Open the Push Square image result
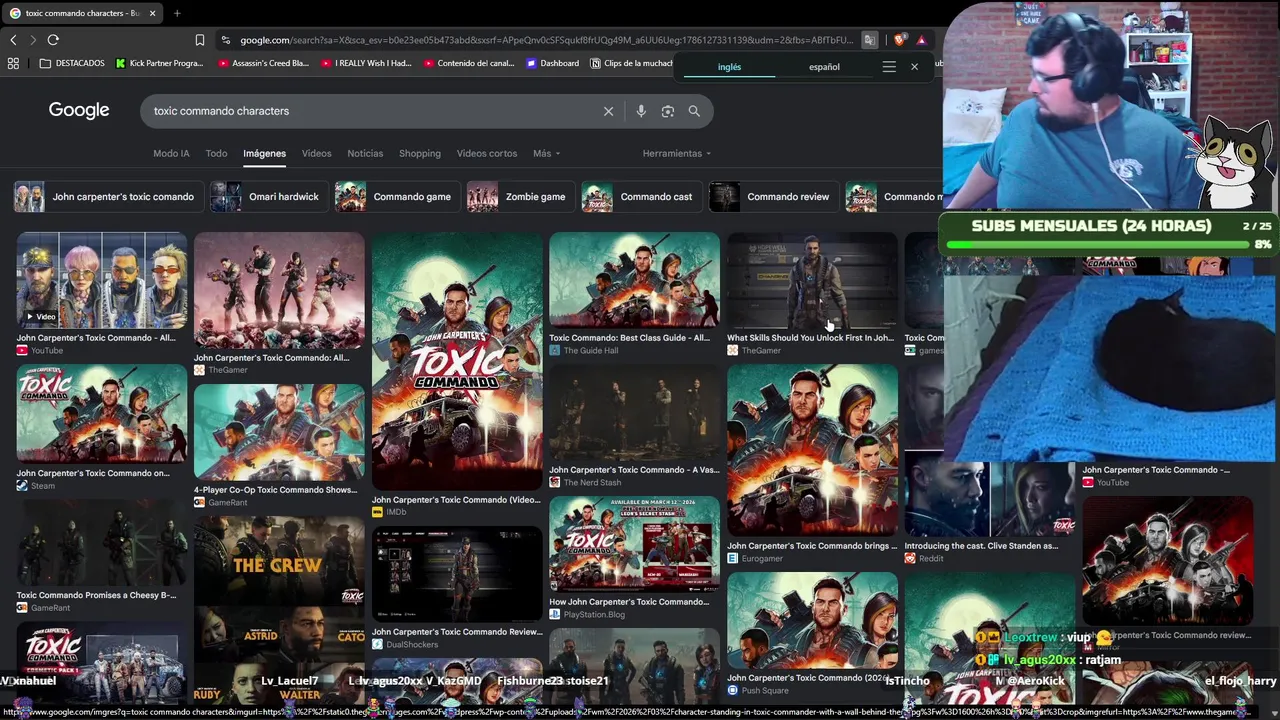The width and height of the screenshot is (1280, 720). click(x=812, y=620)
